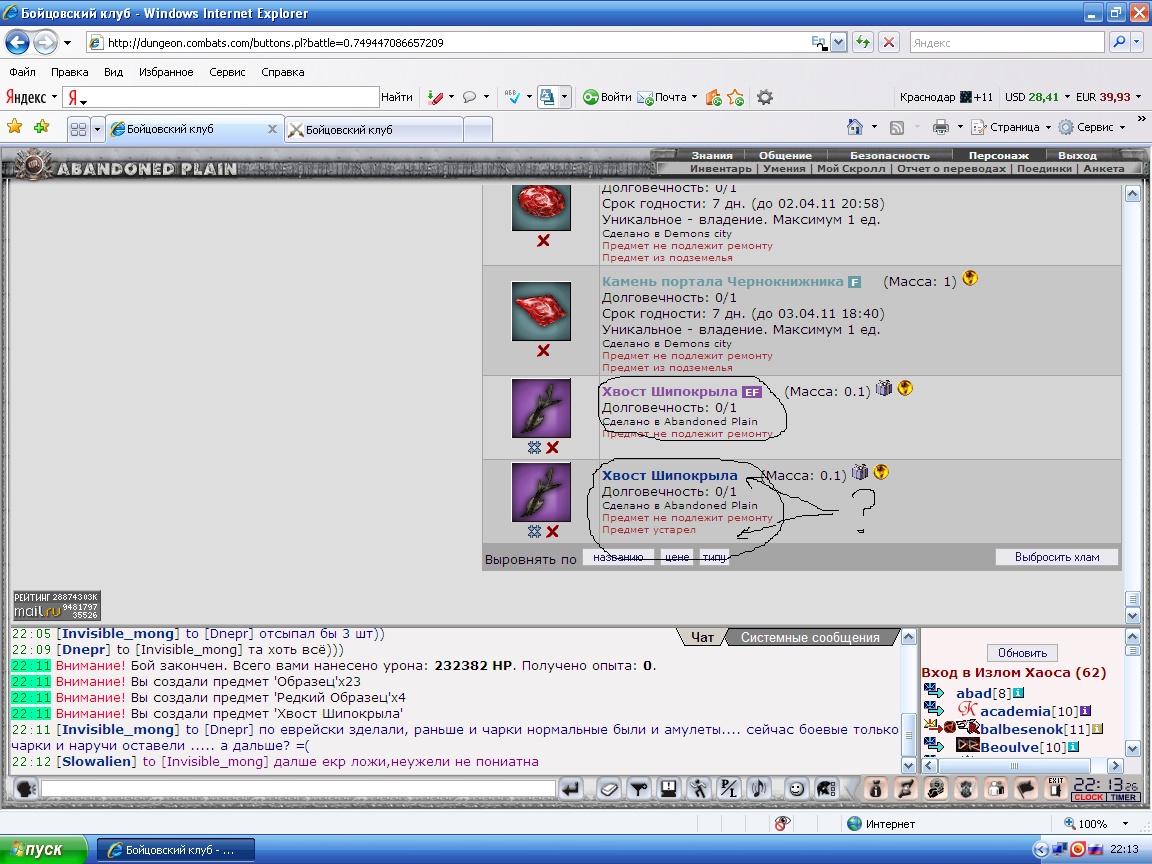
Task: Click the gold coin icon beside outdated Хвост Шипокрыла
Action: click(x=881, y=472)
